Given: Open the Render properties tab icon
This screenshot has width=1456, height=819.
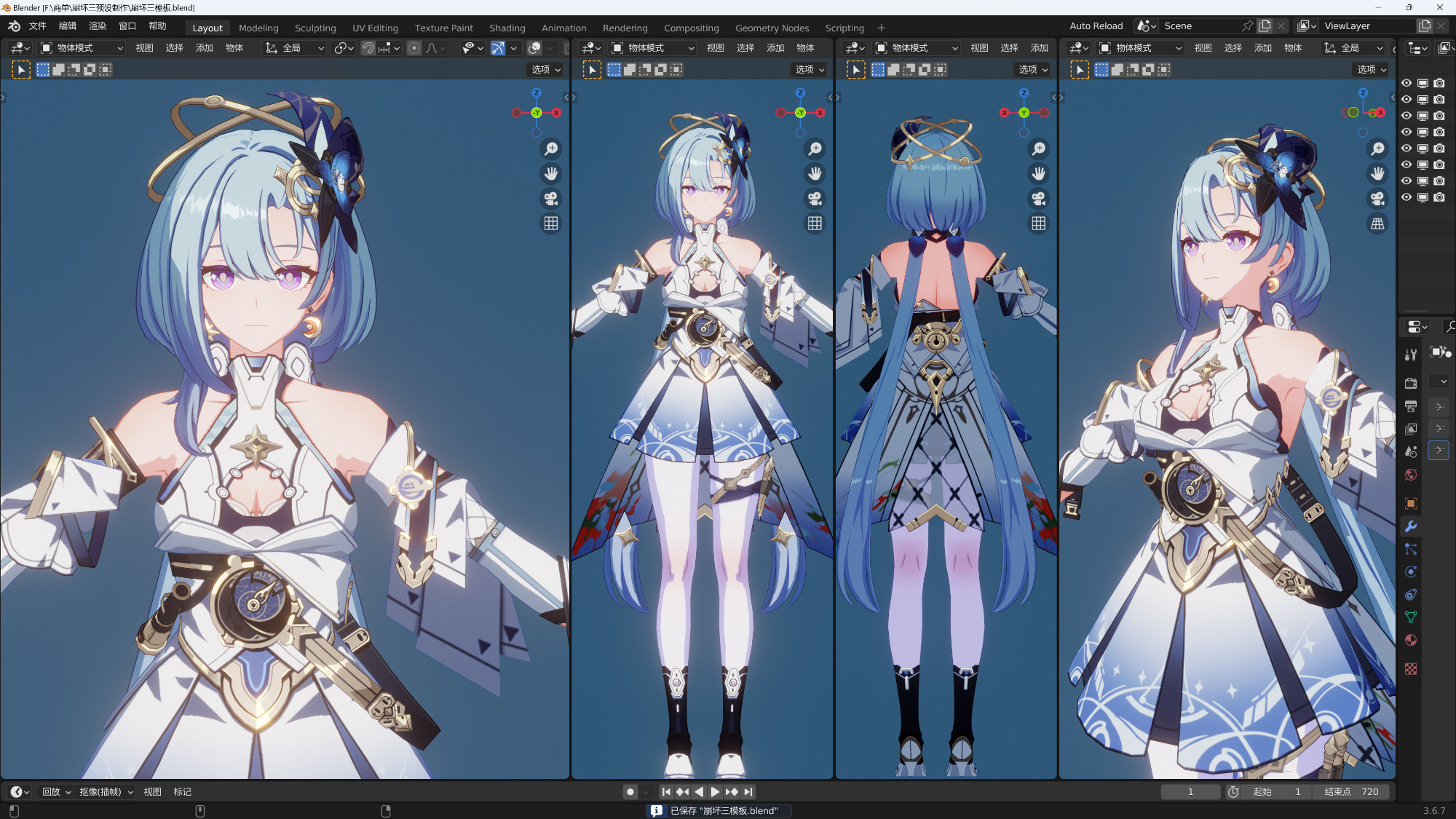Looking at the screenshot, I should pos(1411,383).
